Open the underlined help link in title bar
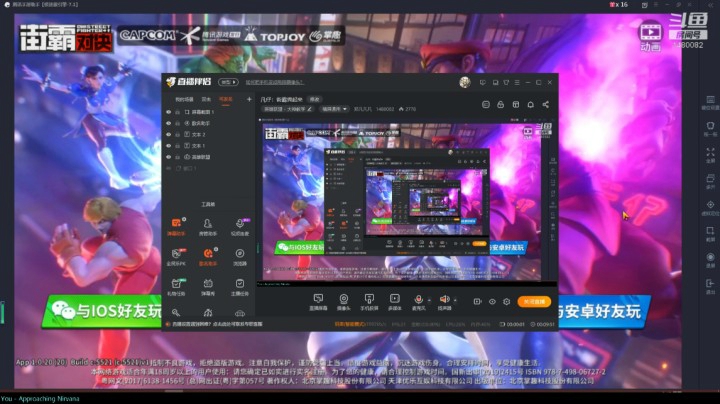720x404 pixels. click(x=274, y=83)
